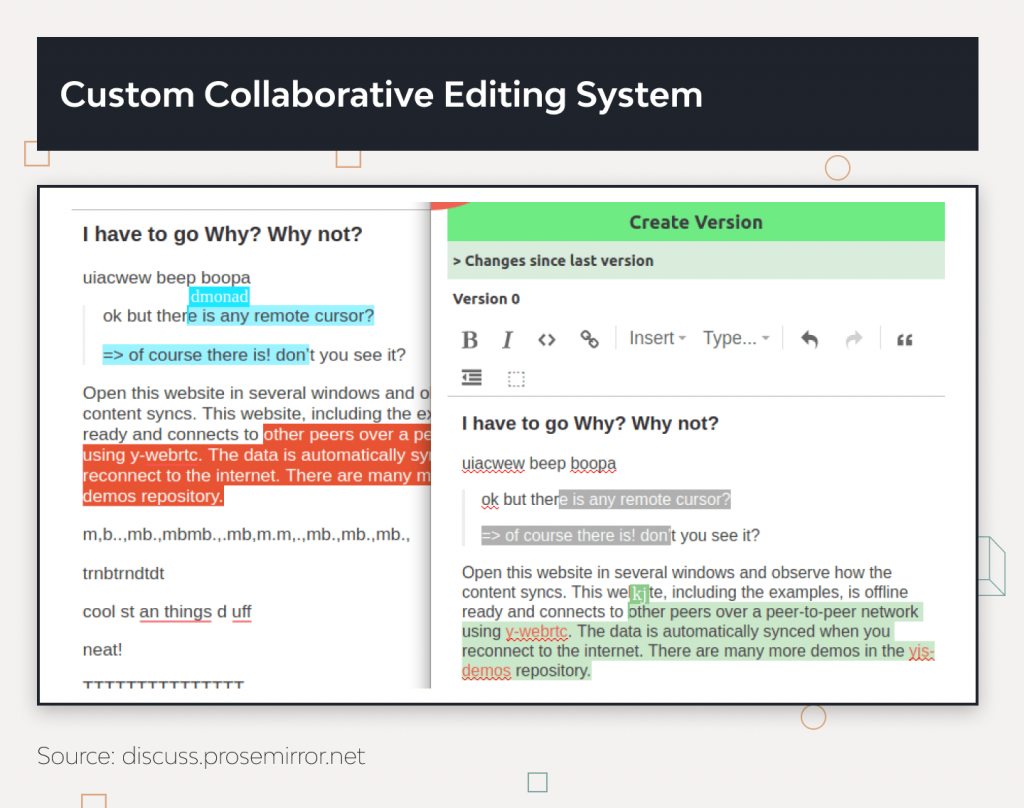Screen dimensions: 1024x808
Task: Select the highlighted dmonad cursor label
Action: tap(219, 297)
